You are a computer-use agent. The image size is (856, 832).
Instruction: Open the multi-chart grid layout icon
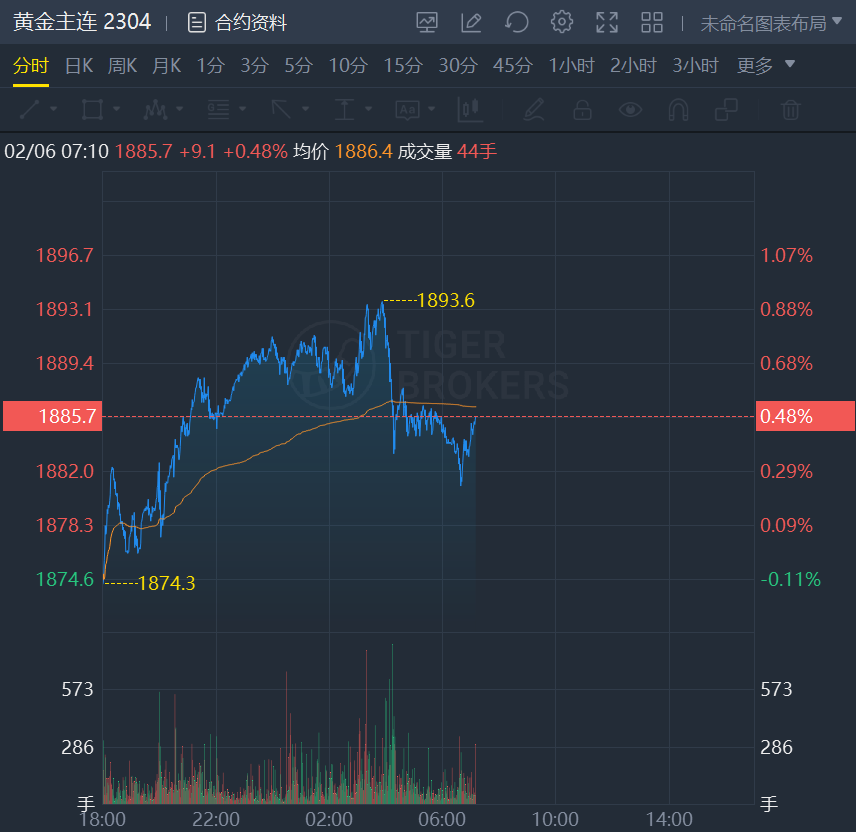point(652,22)
